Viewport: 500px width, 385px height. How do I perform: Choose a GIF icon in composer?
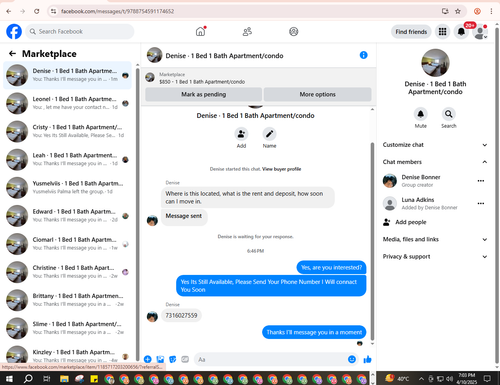185,359
